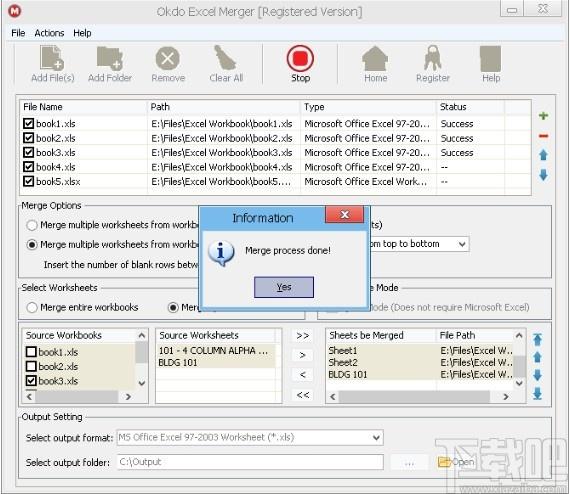Viewport: 570px width, 494px height.
Task: Click the File Name column header
Action: pos(83,107)
